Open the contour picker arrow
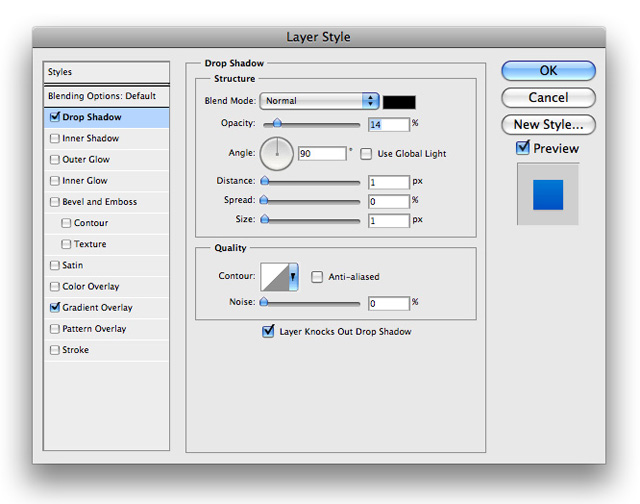This screenshot has width=640, height=504. click(x=293, y=277)
